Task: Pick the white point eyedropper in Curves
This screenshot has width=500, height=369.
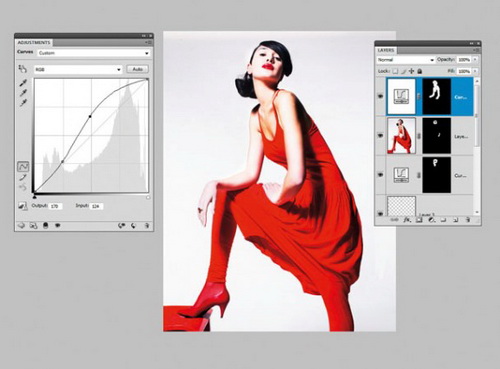Action: pyautogui.click(x=23, y=103)
